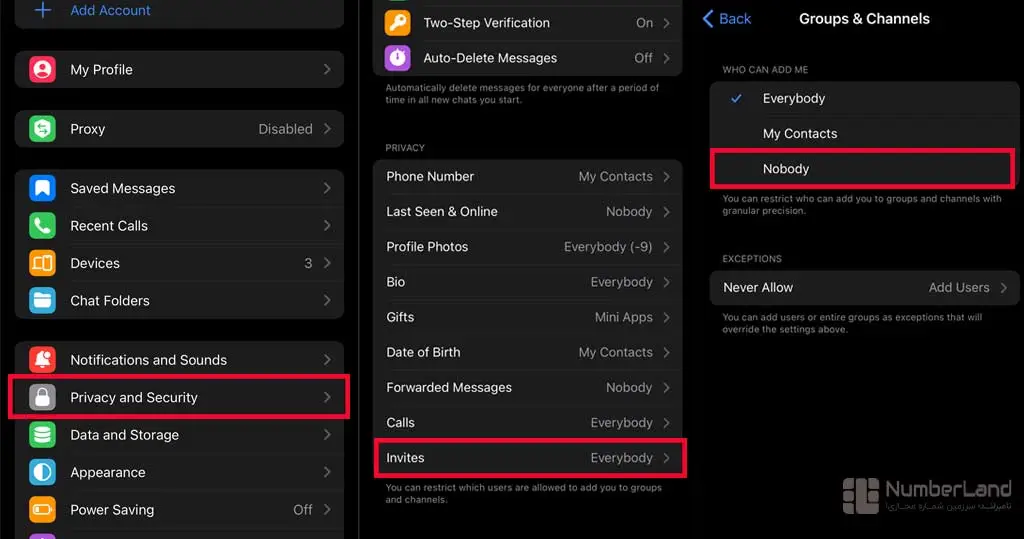Select My Contacts under Who Can Add Me

pos(864,134)
